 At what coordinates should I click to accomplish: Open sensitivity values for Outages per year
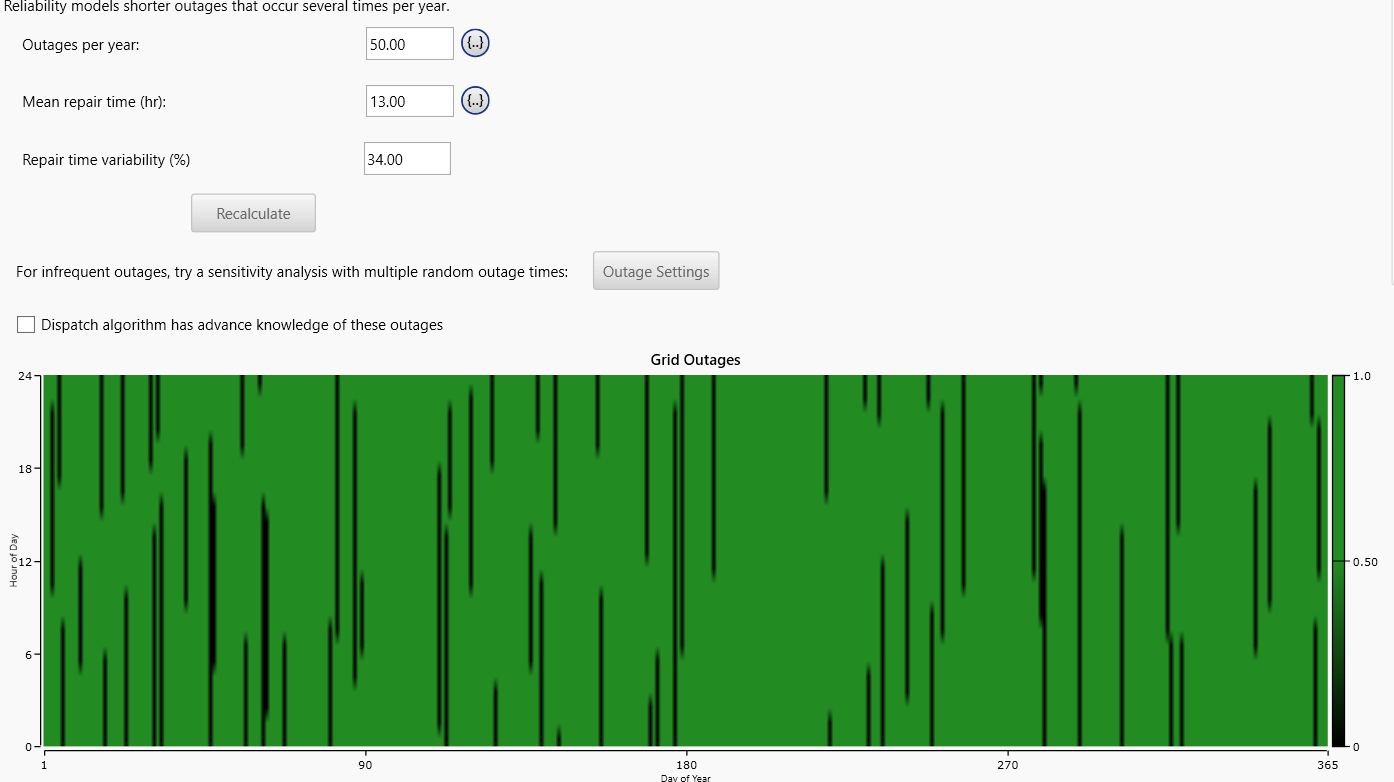coord(475,44)
